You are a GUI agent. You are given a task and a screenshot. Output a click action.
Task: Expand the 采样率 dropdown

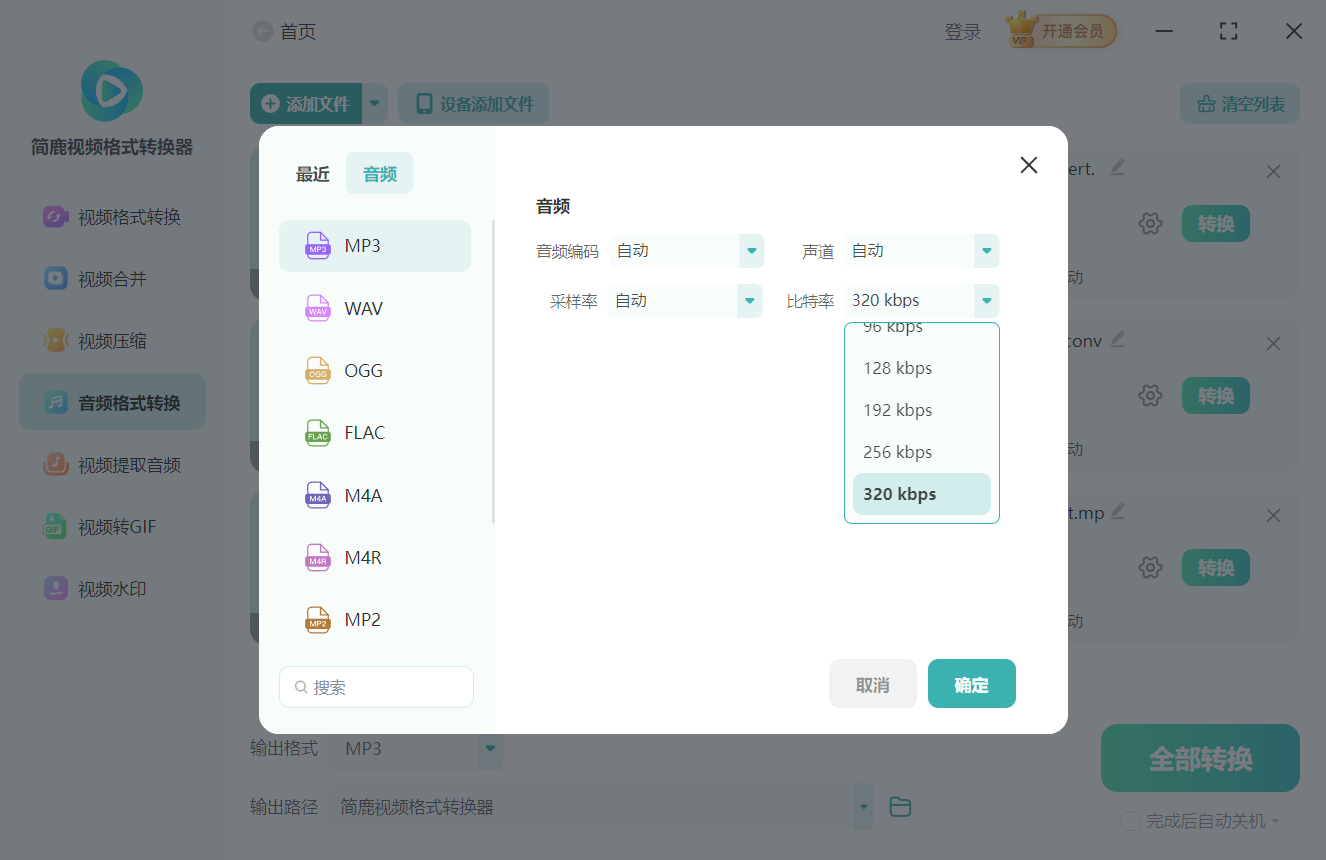point(750,301)
